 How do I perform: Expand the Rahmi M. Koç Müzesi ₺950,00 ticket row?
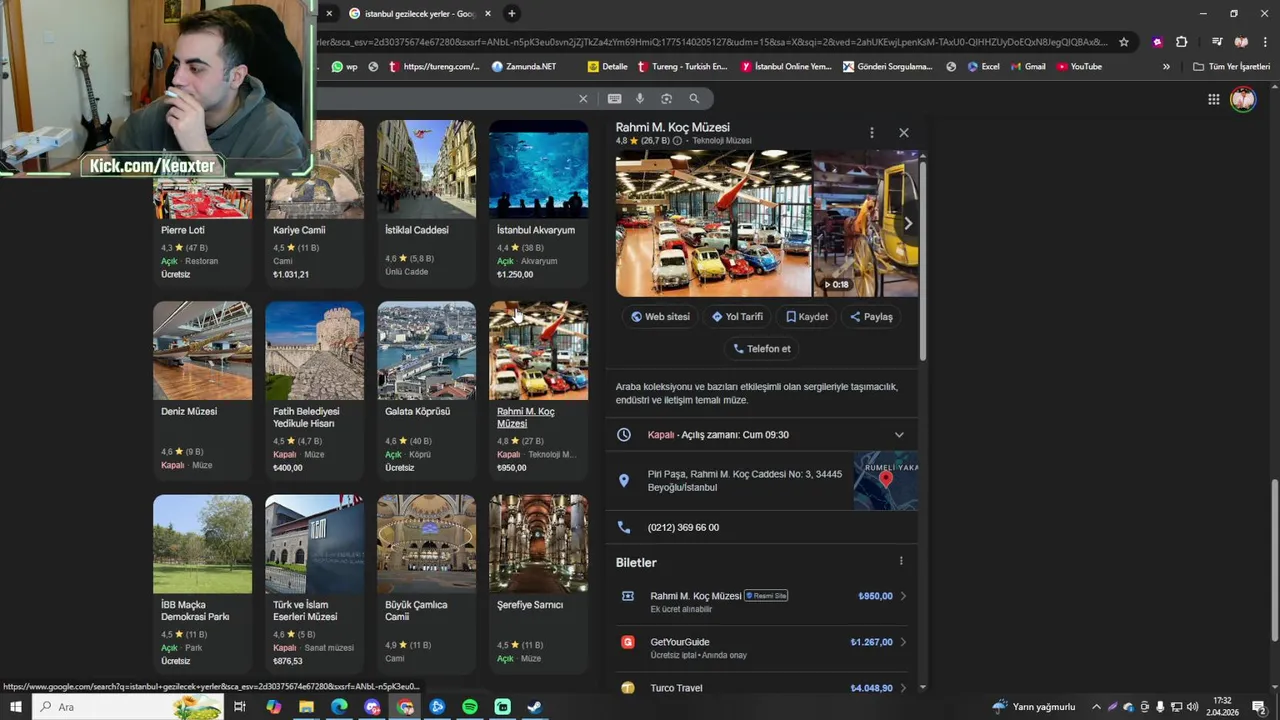point(761,601)
